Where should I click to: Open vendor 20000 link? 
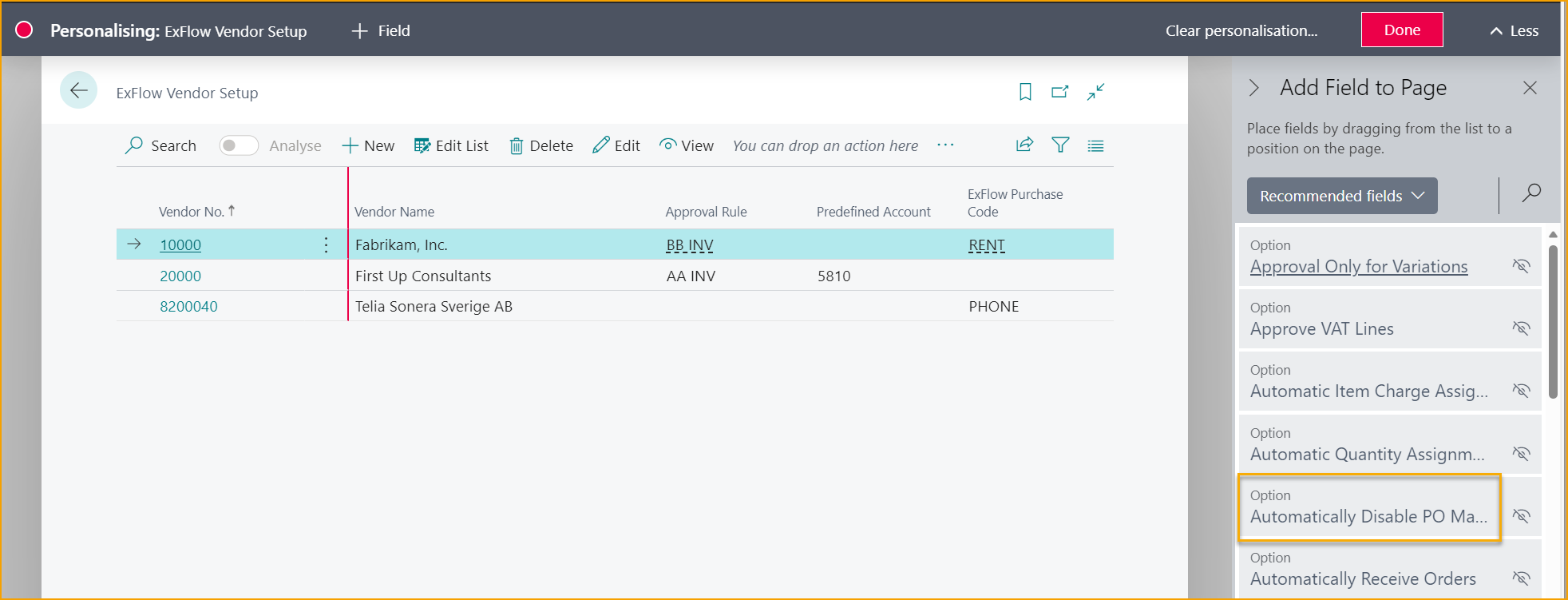180,276
